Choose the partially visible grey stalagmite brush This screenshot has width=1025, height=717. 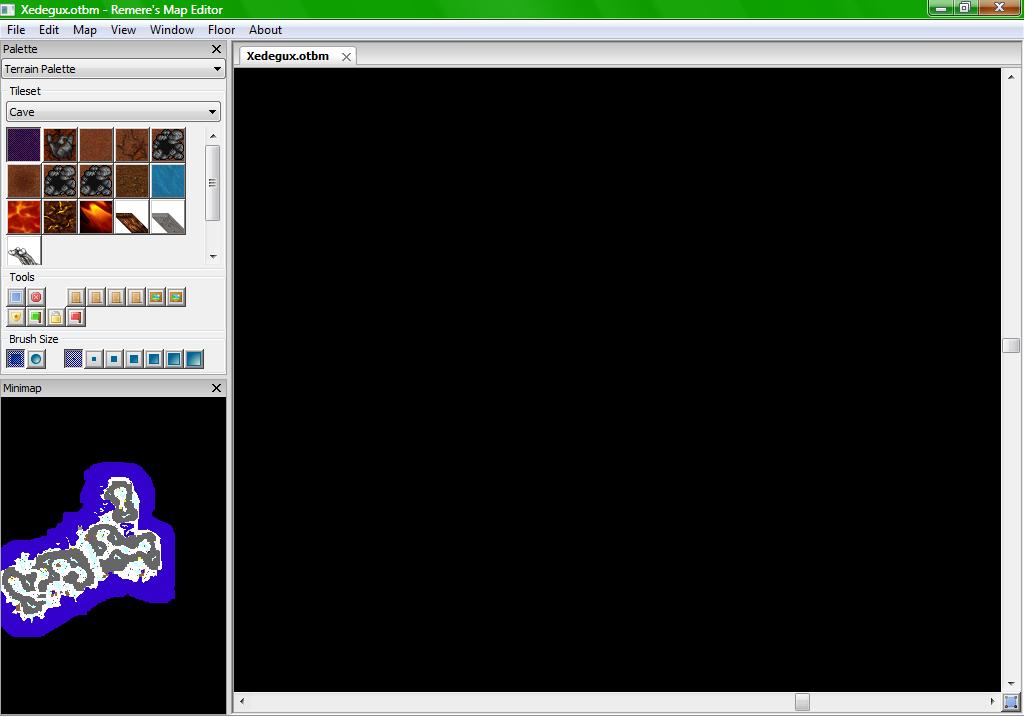coord(24,251)
